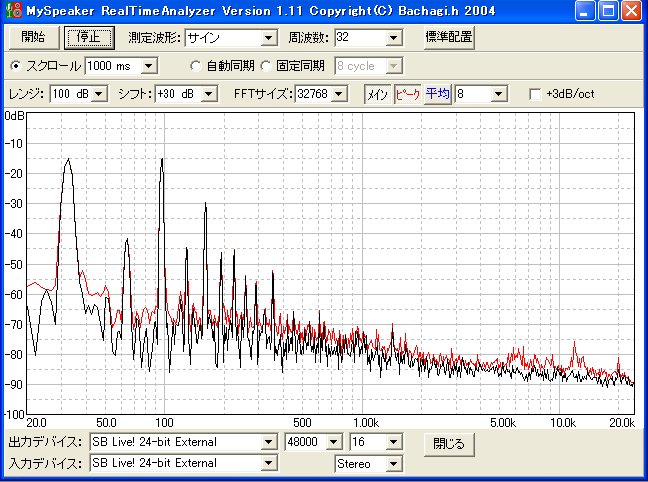
Task: Toggle the red ピーク peak button
Action: click(407, 93)
